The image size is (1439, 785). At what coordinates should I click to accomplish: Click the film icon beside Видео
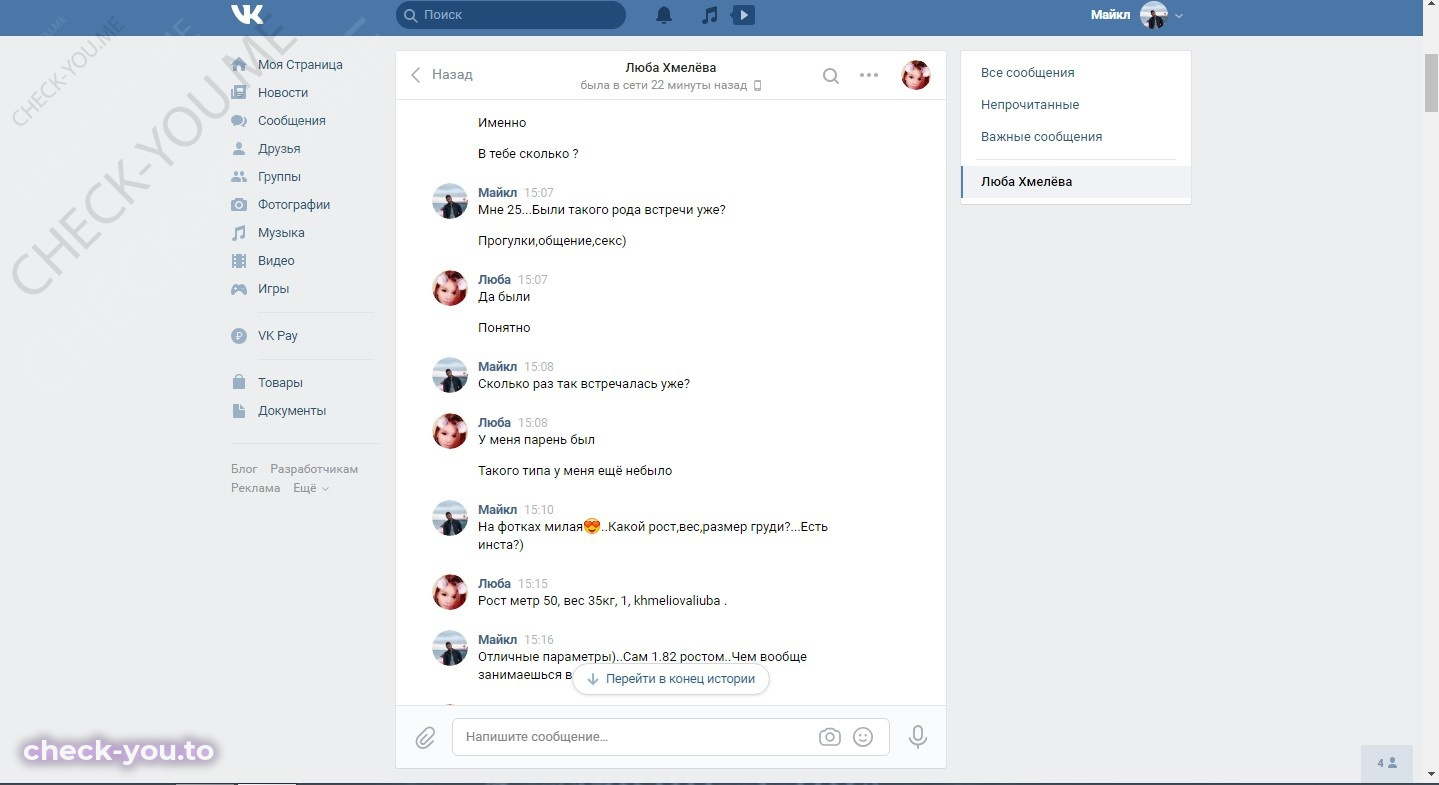[239, 261]
